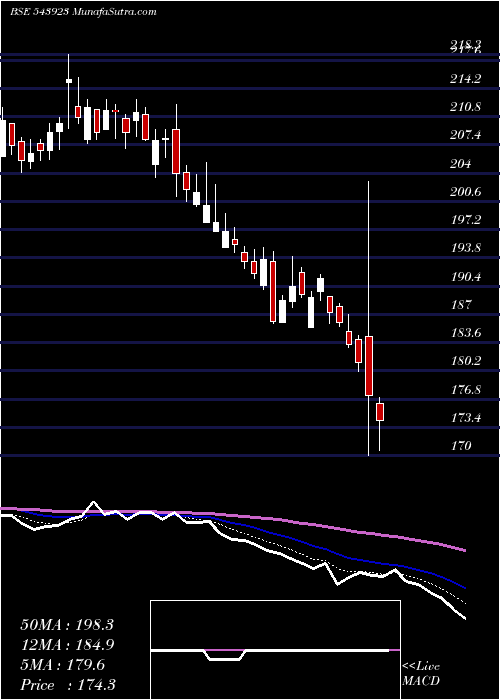Viewport: 500px width, 700px height.
Task: Choose the 183.6 axis value
Action: click(466, 333)
